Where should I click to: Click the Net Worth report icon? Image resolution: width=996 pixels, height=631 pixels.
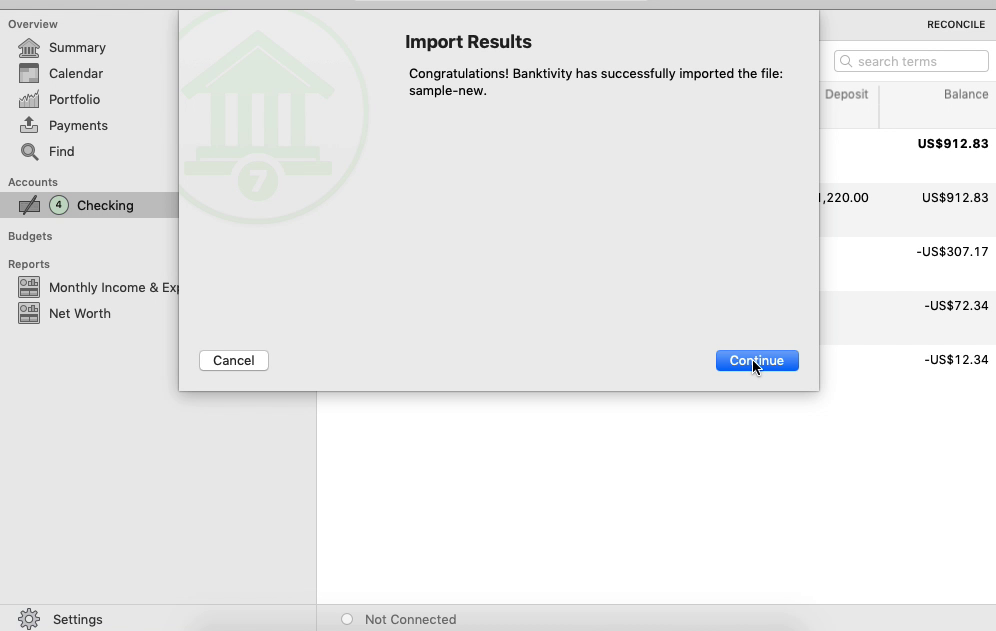point(29,313)
